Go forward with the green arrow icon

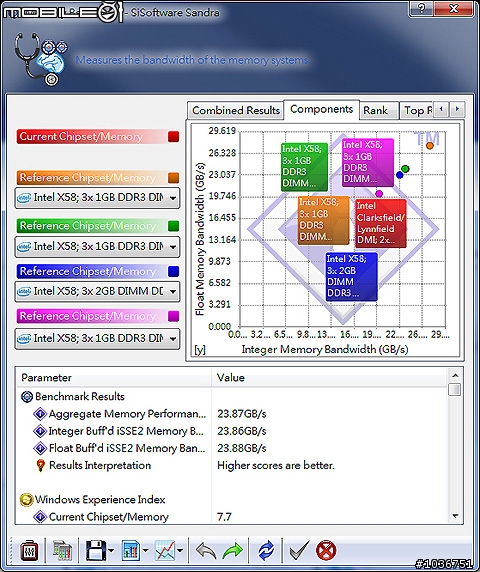(232, 551)
